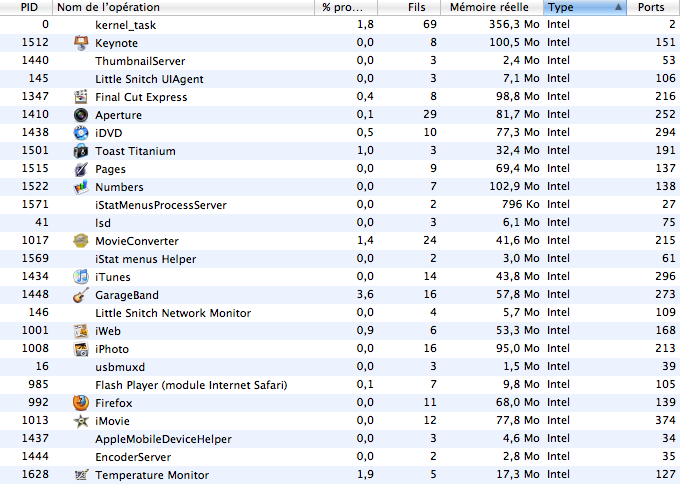Image resolution: width=680 pixels, height=484 pixels.
Task: Toggle sort arrow in Type column
Action: click(618, 7)
